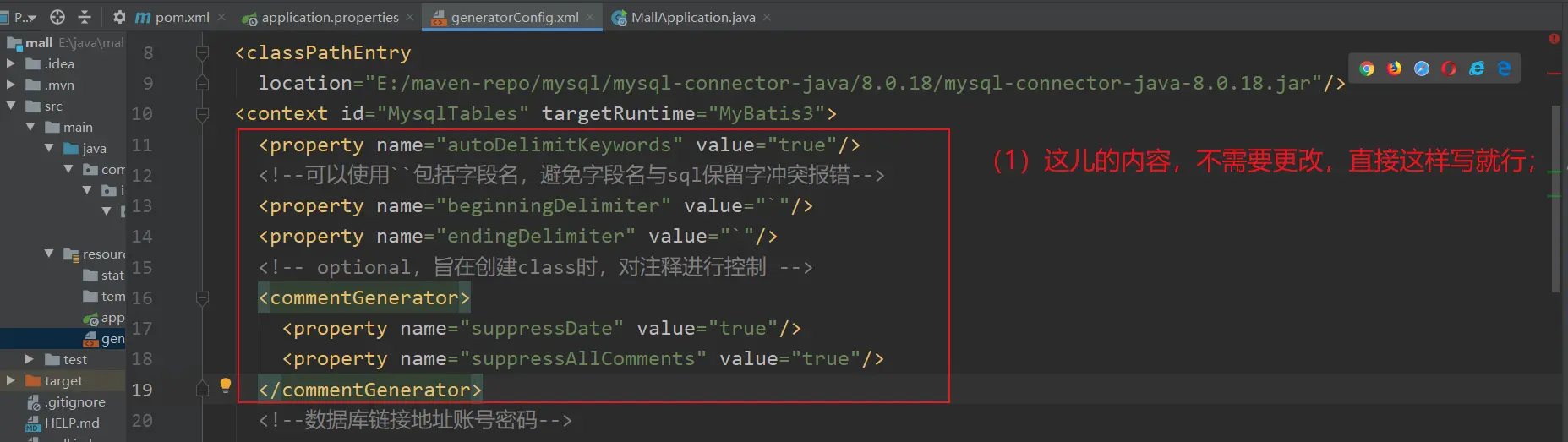Click the Spring icon on application.properties tab
Viewport: 1568px width, 442px height.
click(249, 18)
